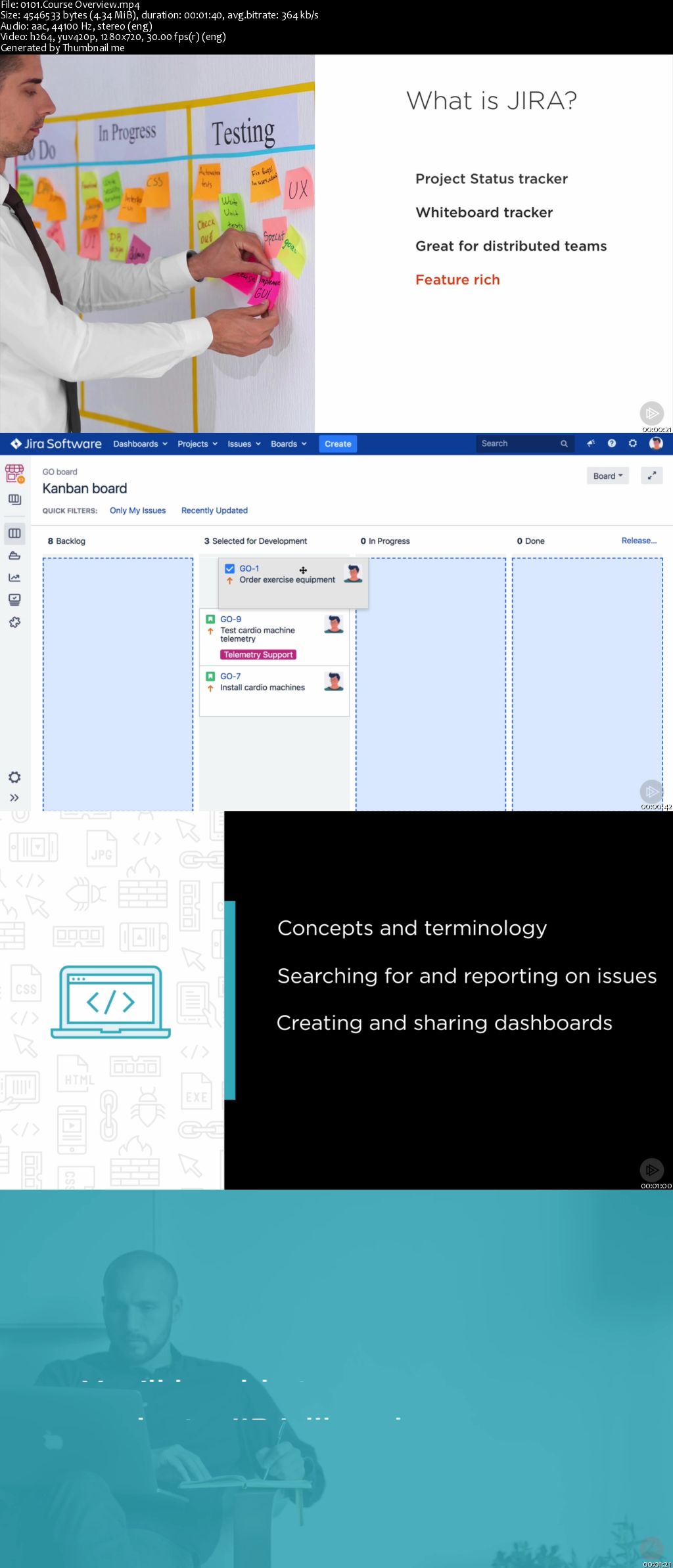This screenshot has width=673, height=1568.
Task: Click 'Feature rich' text on slide
Action: (x=457, y=280)
